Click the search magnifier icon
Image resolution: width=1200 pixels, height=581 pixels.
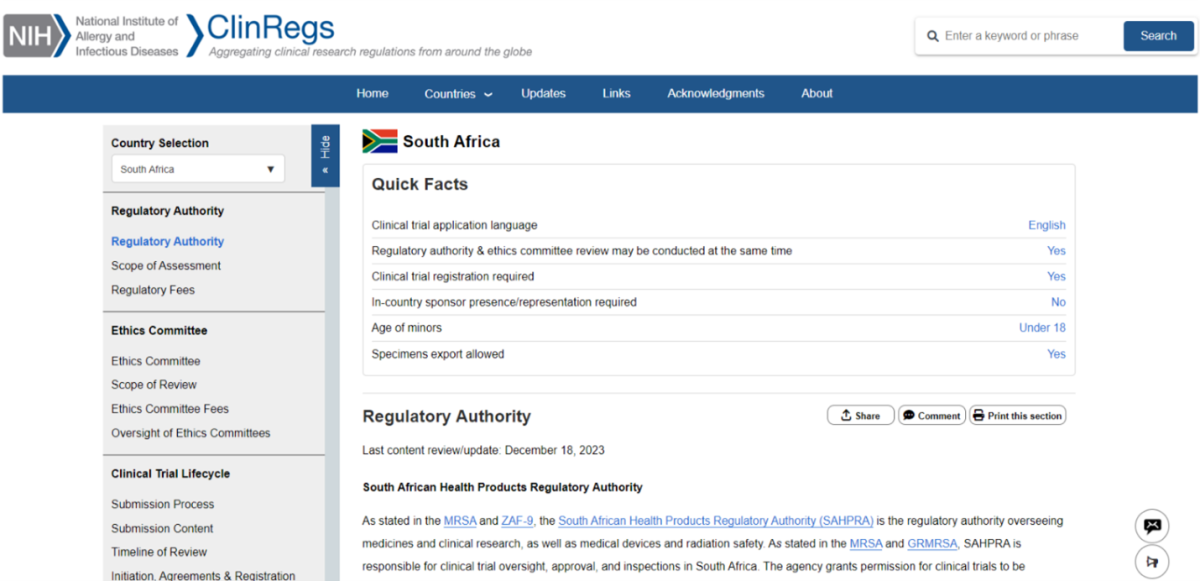[932, 36]
